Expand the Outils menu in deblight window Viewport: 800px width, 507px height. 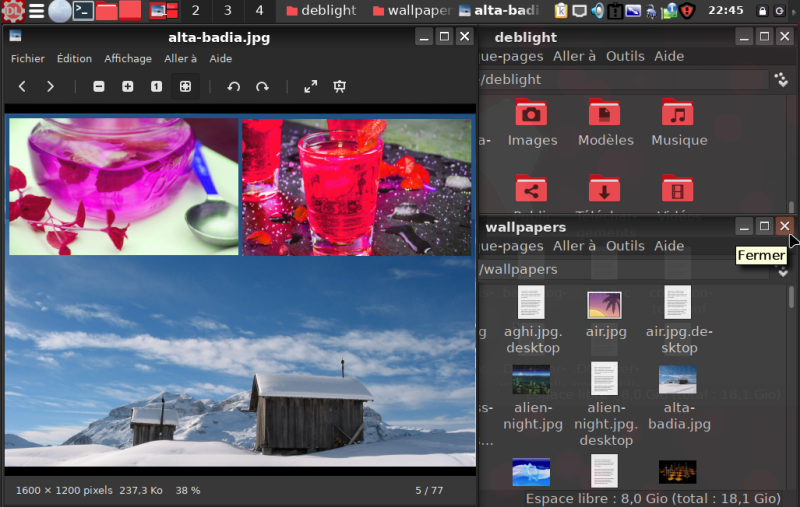pos(625,56)
